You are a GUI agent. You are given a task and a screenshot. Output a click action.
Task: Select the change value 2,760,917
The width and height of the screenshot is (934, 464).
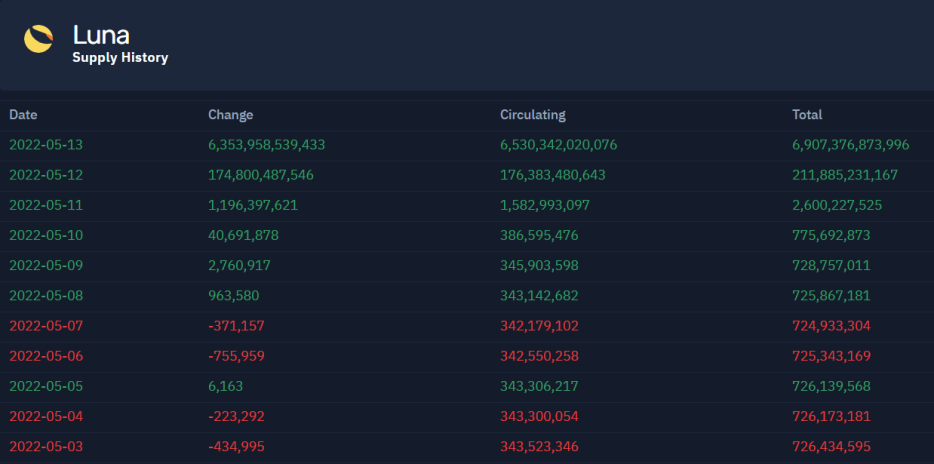click(x=239, y=266)
